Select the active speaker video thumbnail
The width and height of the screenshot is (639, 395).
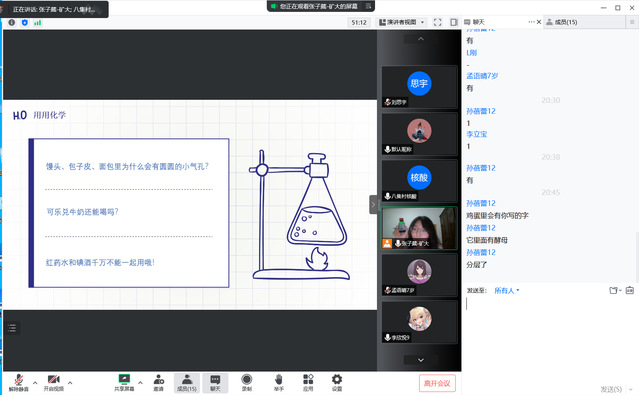coord(419,228)
